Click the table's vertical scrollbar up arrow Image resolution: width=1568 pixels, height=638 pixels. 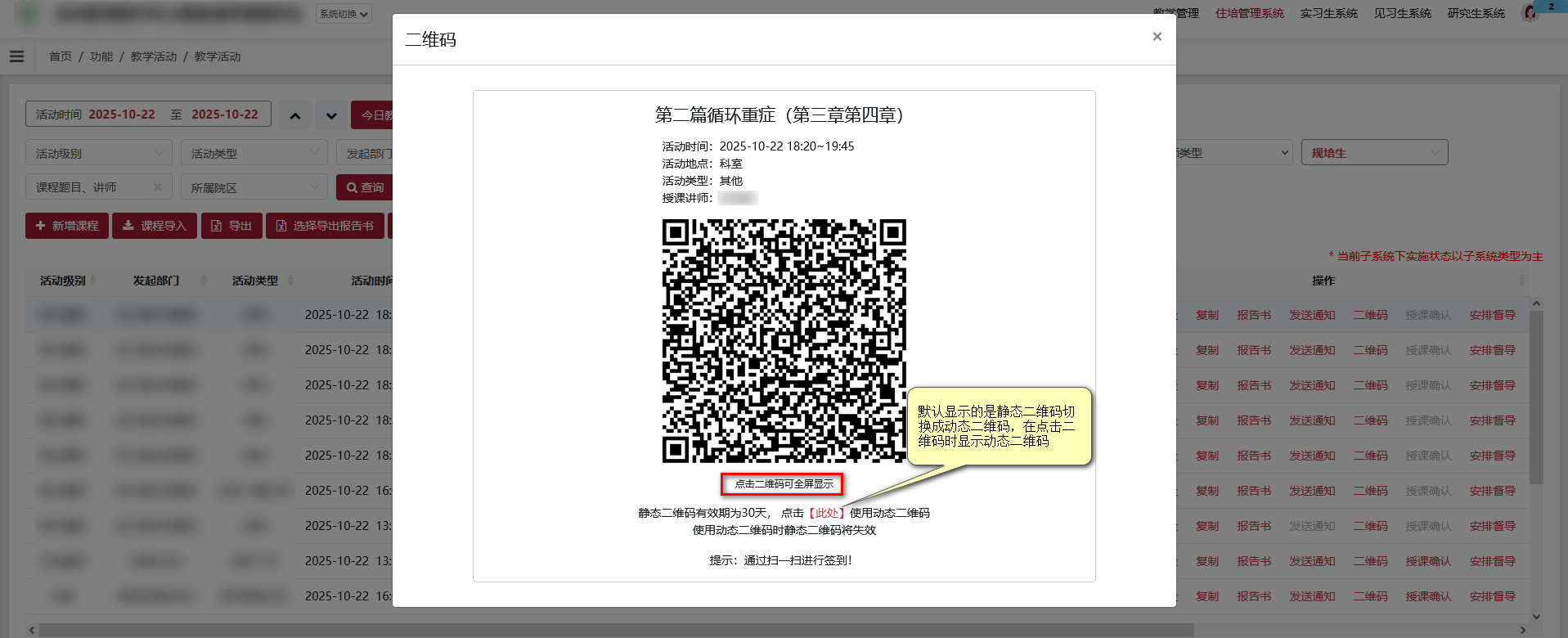(x=1536, y=303)
